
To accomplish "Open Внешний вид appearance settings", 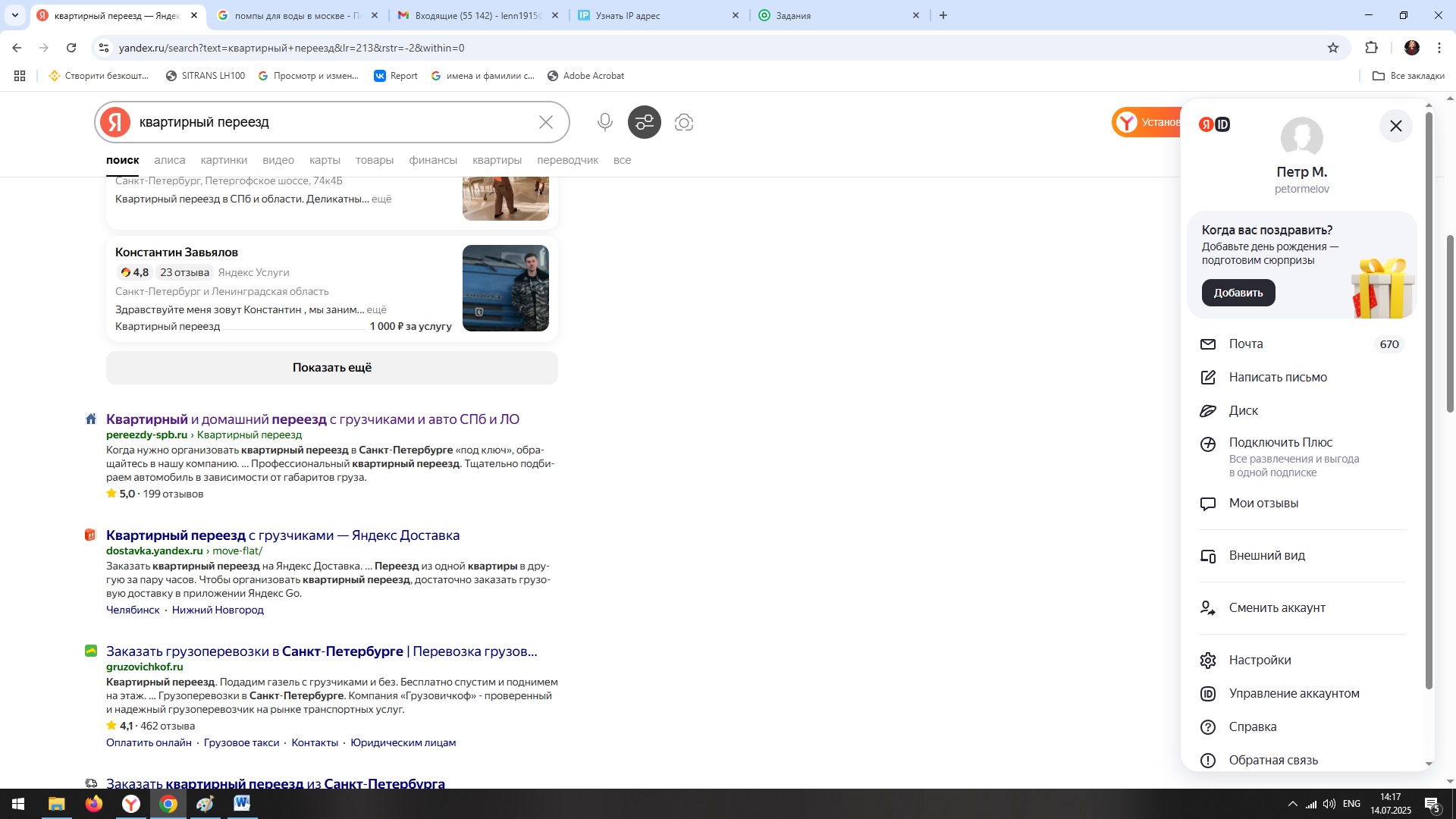I will click(1302, 556).
